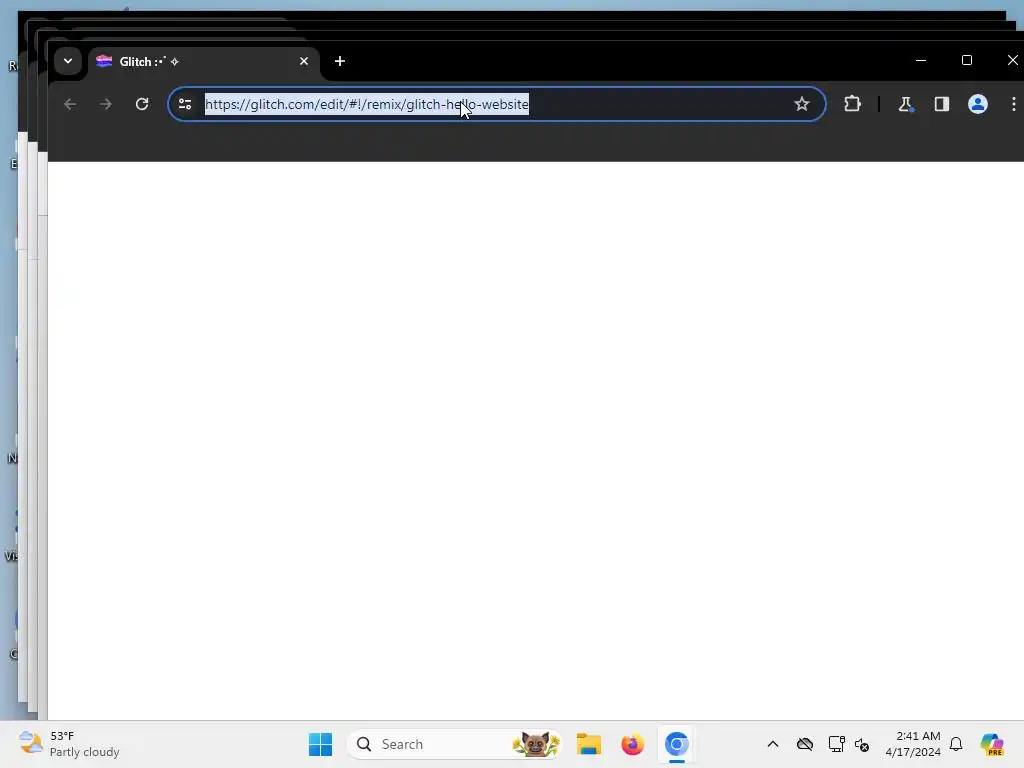The width and height of the screenshot is (1024, 768).
Task: Open the tab search dropdown chevron
Action: point(68,61)
